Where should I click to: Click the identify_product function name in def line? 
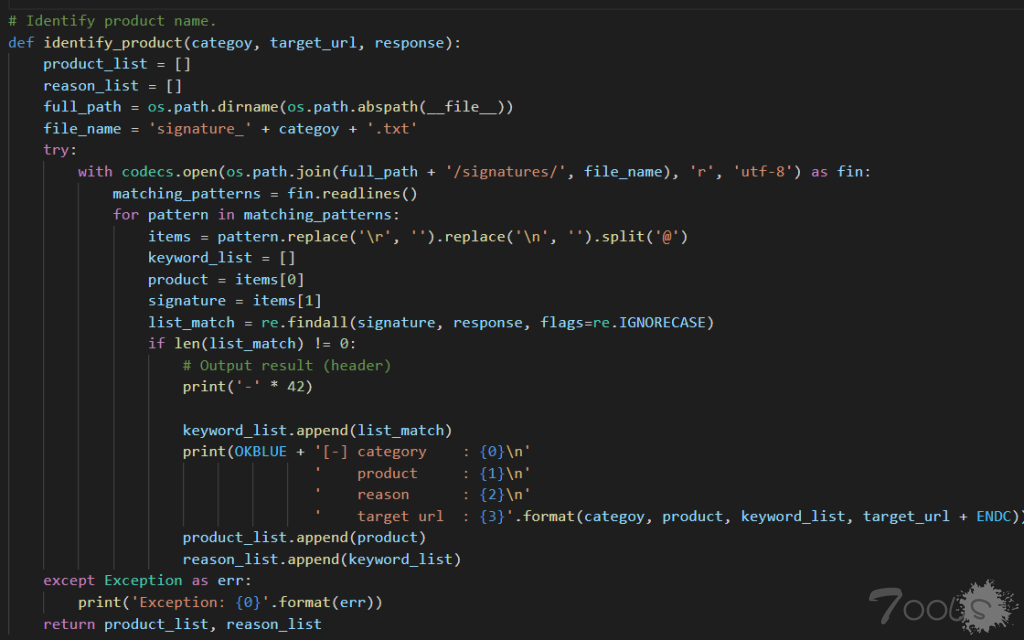tap(112, 42)
